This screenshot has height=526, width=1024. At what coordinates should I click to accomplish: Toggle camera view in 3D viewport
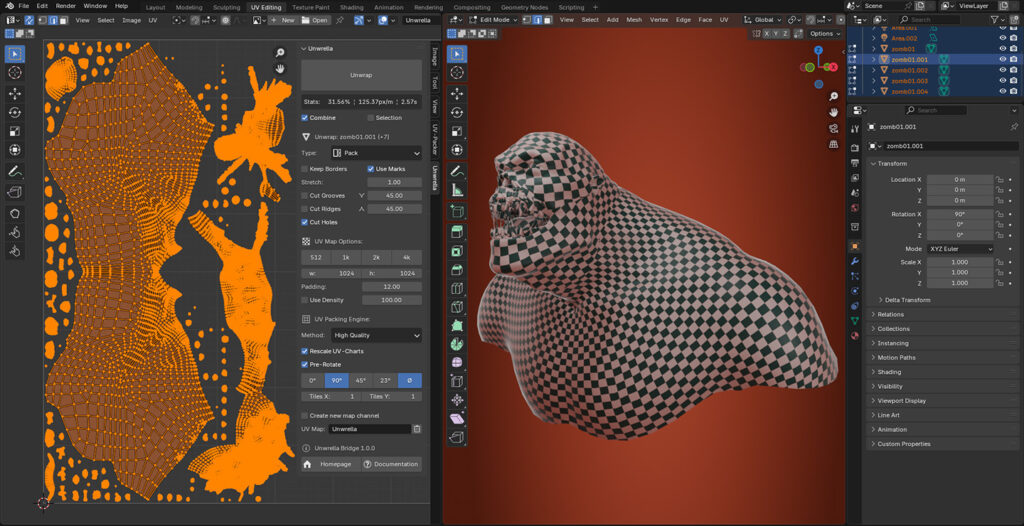click(x=834, y=129)
